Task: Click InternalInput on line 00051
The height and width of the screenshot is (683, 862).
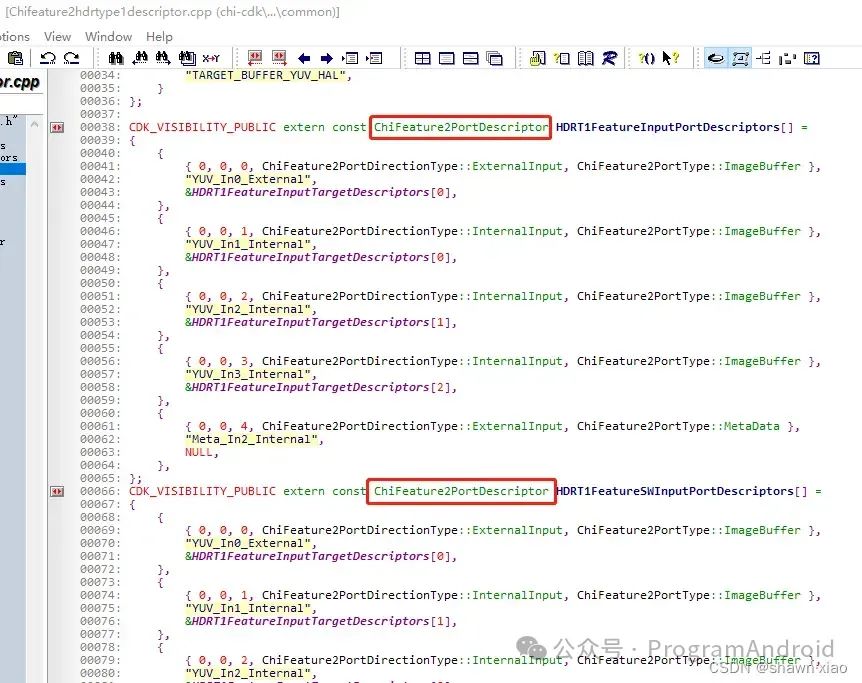Action: click(x=517, y=296)
